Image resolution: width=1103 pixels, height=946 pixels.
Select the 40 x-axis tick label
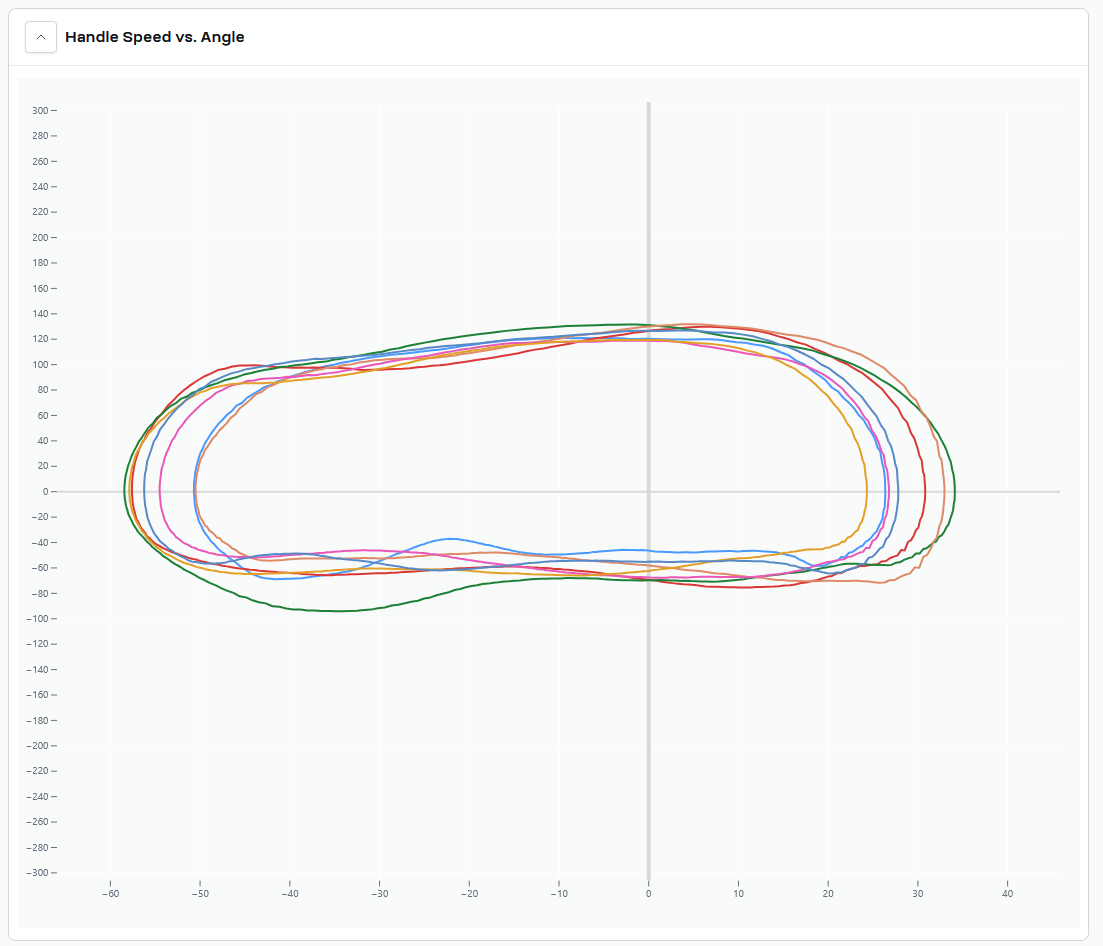pos(1007,894)
